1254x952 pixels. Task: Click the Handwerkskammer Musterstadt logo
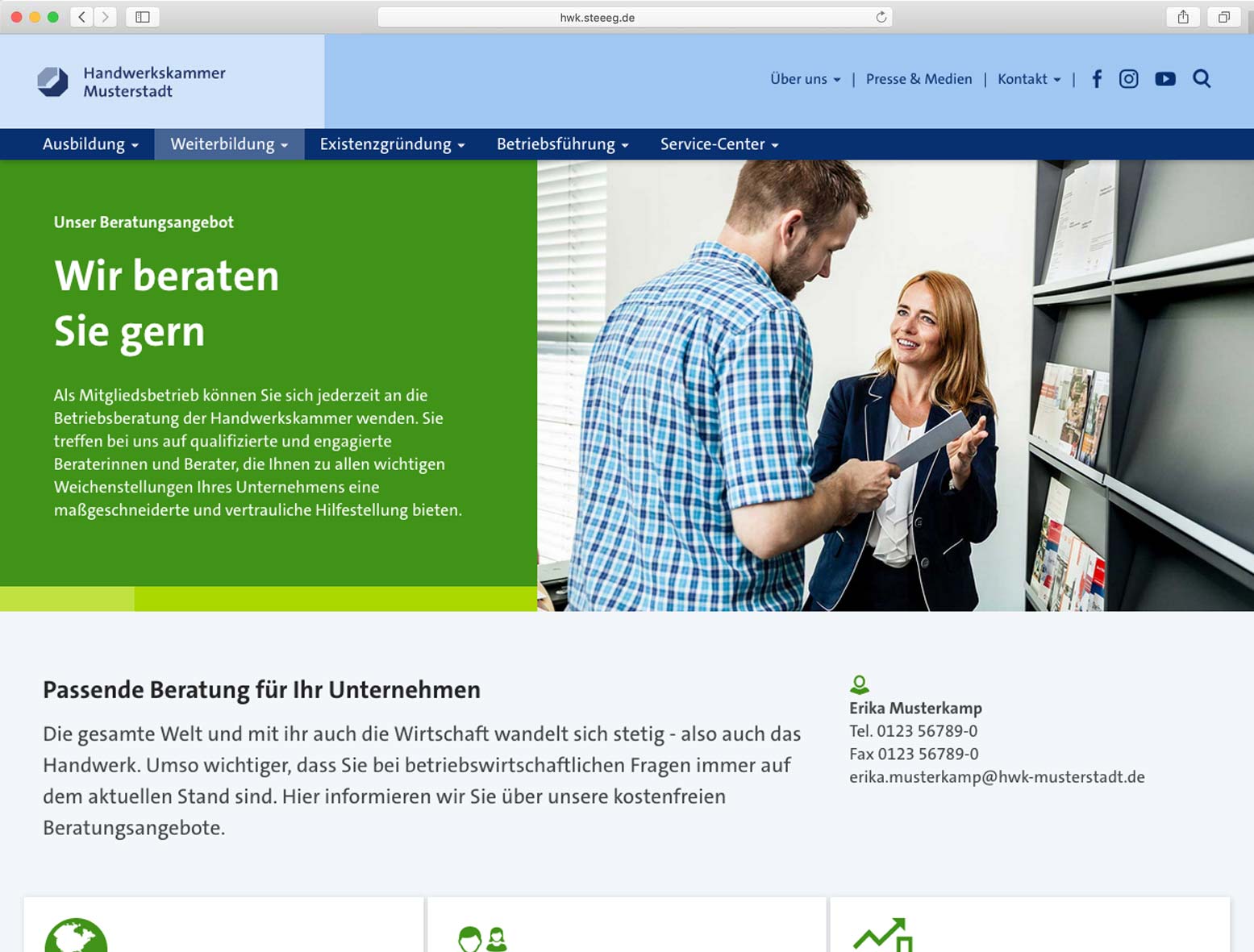131,82
